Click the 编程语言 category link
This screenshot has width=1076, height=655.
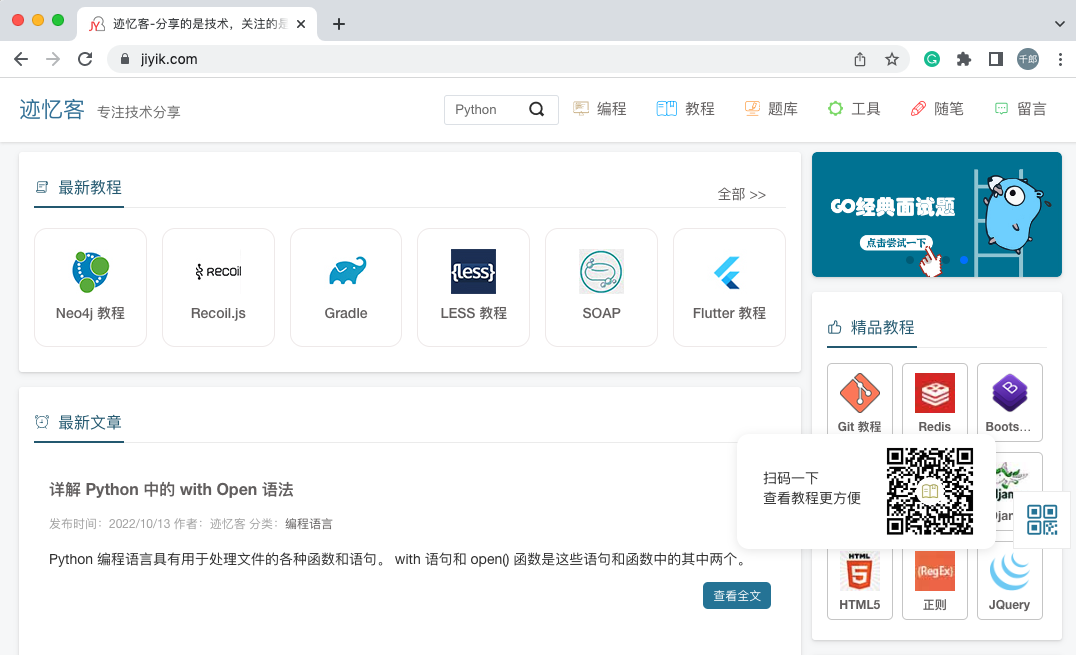309,524
